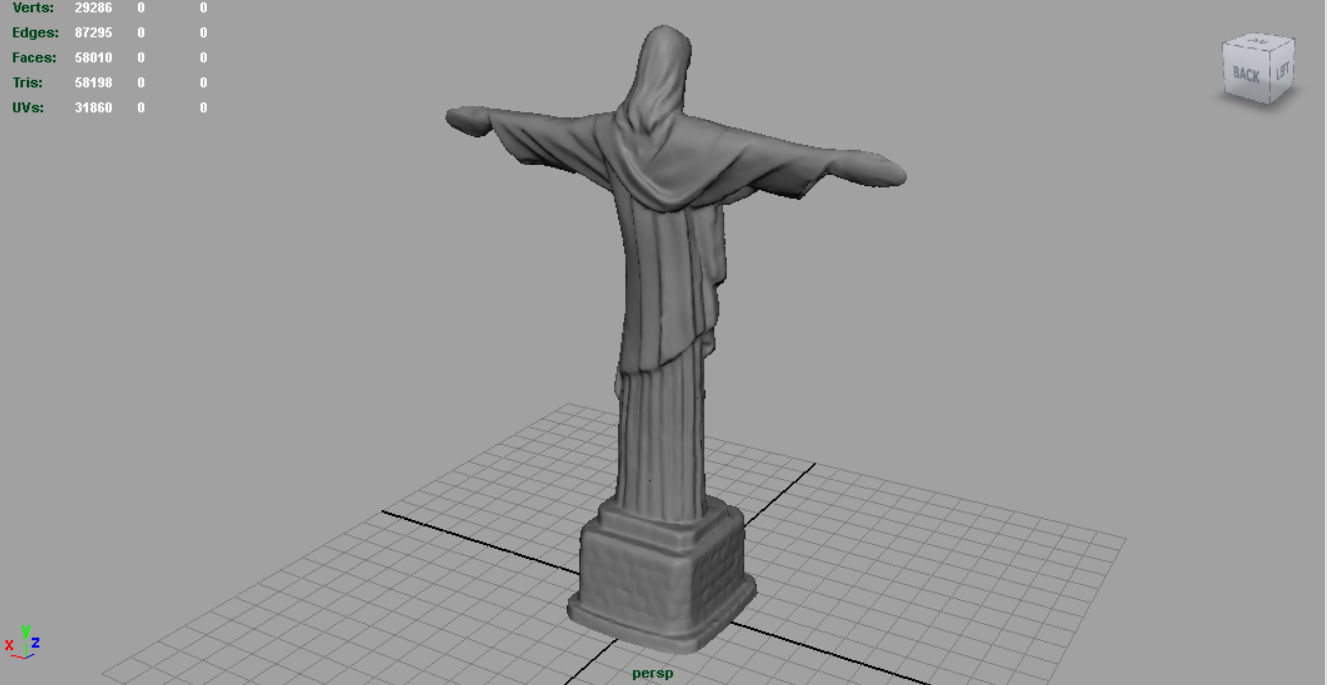Click the XYZ axis orientation indicator
The width and height of the screenshot is (1327, 685).
click(x=22, y=640)
